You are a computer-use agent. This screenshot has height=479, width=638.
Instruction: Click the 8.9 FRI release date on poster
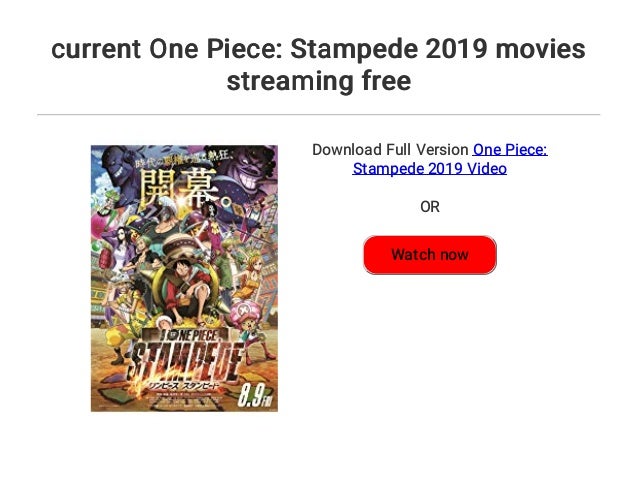255,395
